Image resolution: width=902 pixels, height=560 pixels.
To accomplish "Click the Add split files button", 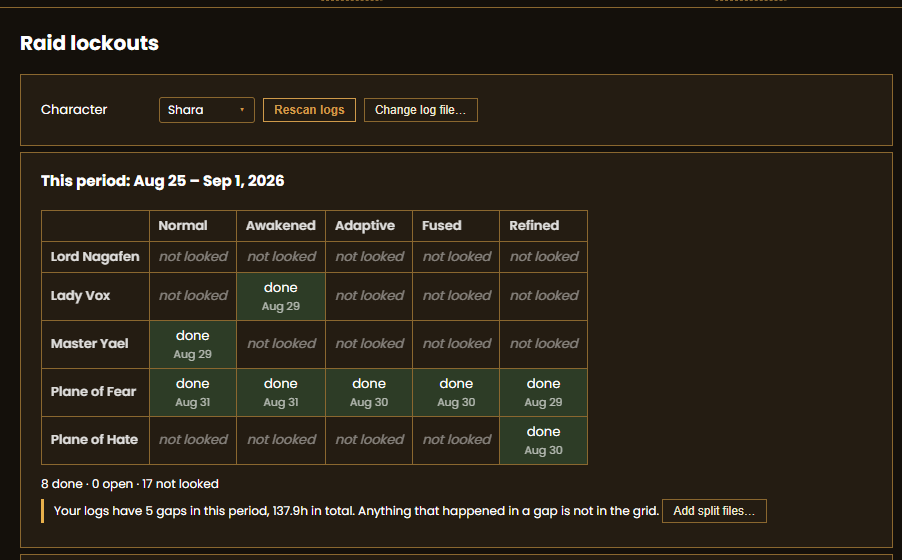I will pyautogui.click(x=714, y=511).
